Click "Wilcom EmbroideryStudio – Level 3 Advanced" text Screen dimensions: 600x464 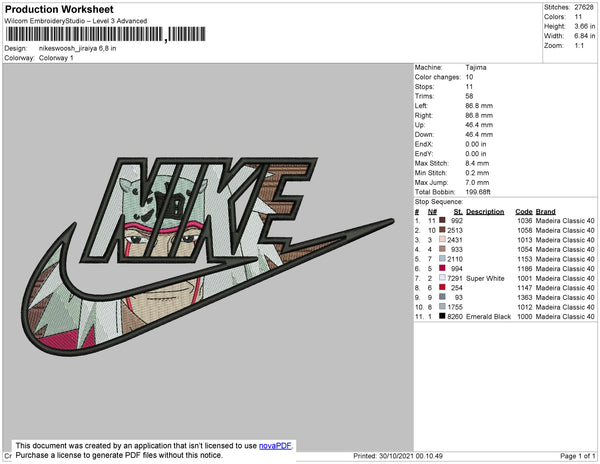point(76,21)
